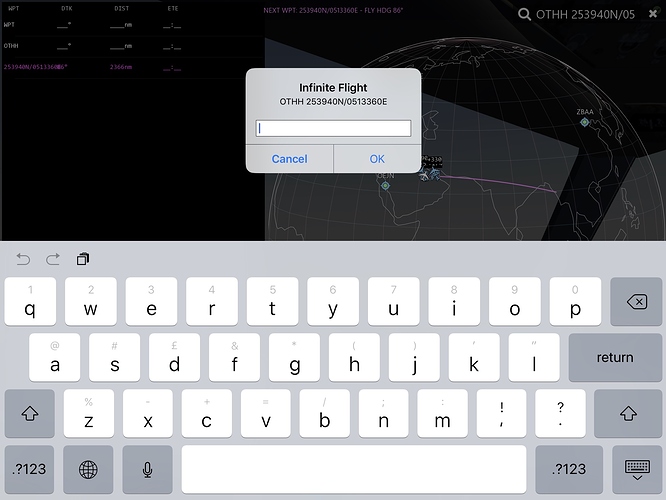Cancel the Infinite Flight dialog
This screenshot has width=666, height=500.
click(290, 159)
